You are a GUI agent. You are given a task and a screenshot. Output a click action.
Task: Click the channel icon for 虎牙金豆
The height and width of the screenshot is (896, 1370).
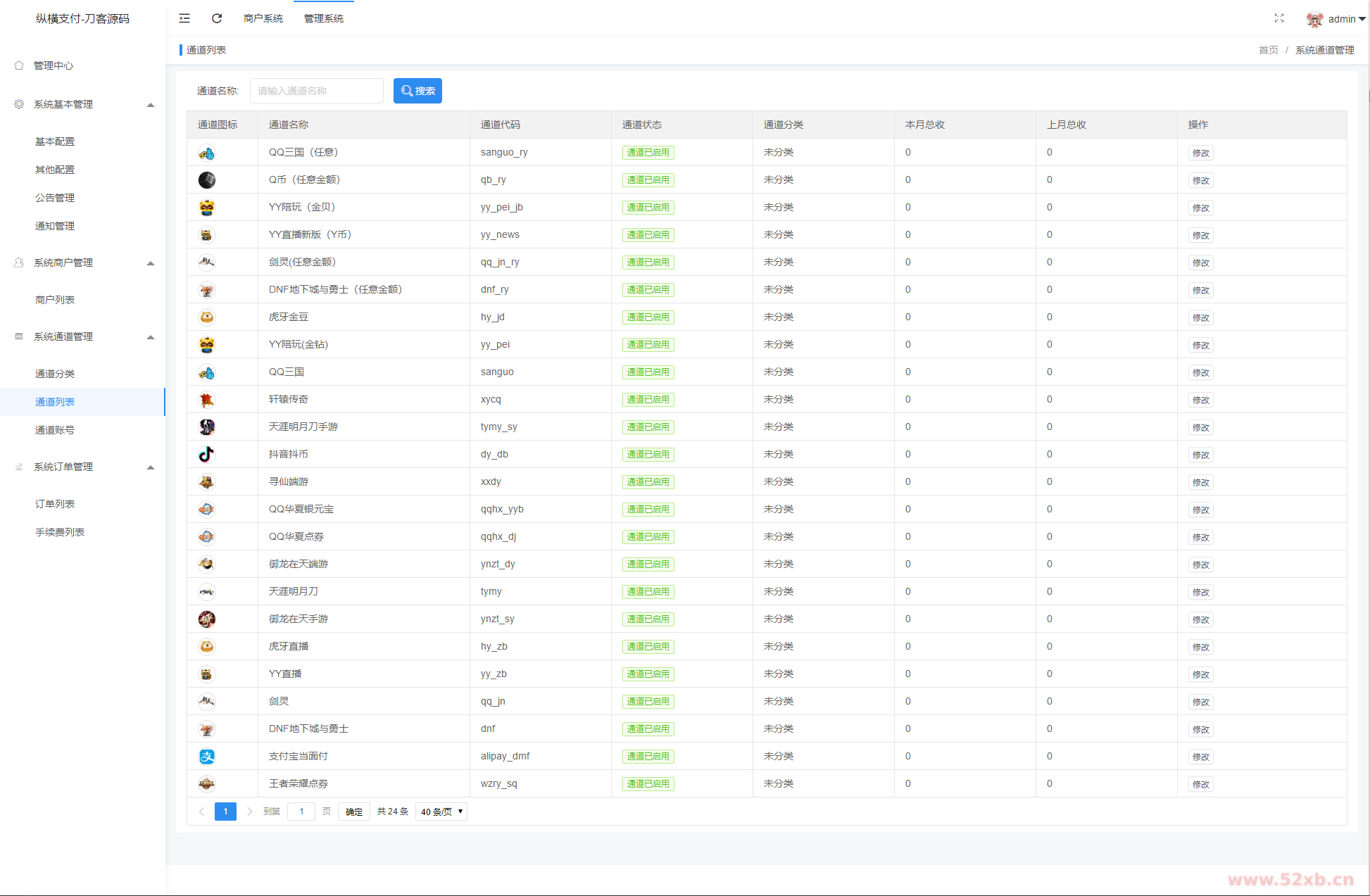tap(206, 317)
